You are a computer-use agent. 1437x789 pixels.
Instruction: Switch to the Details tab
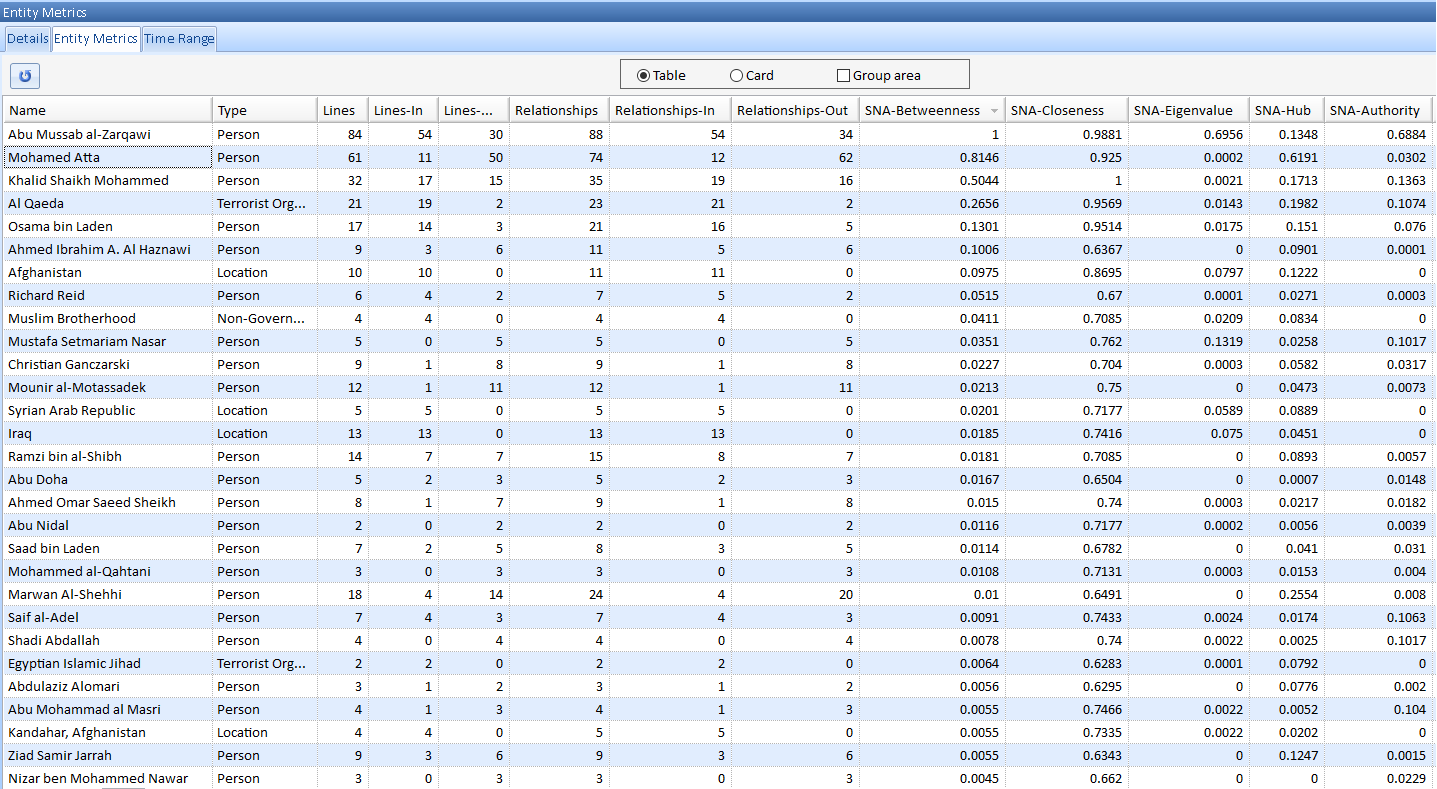[x=26, y=38]
